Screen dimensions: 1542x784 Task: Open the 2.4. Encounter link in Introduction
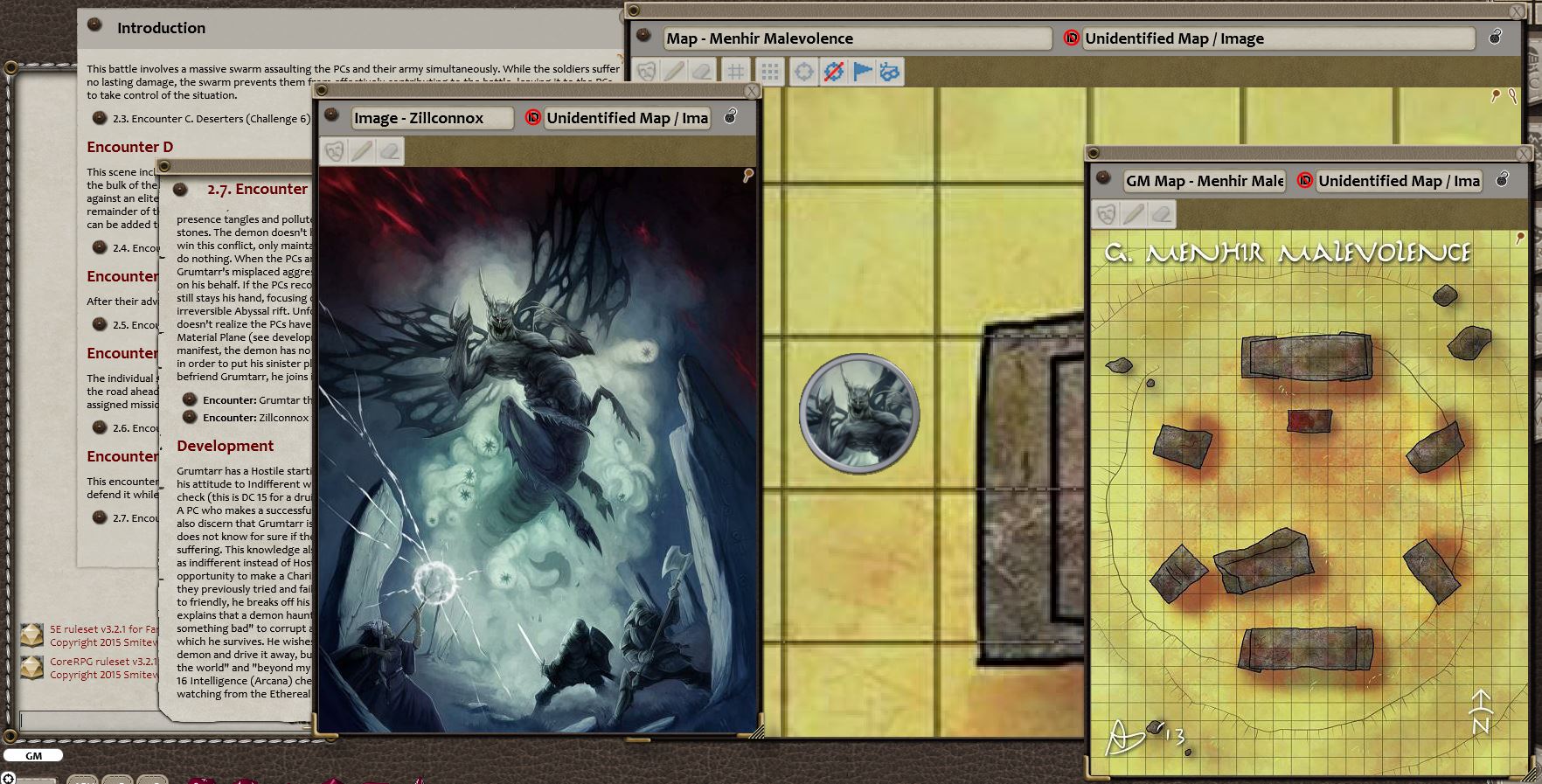100,247
